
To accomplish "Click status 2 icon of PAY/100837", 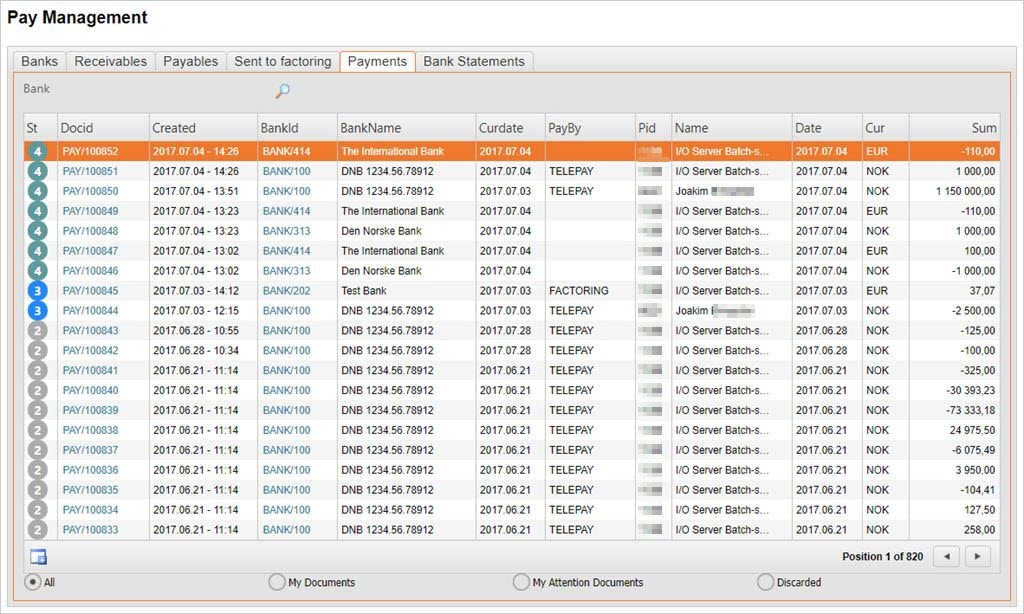I will coord(37,450).
